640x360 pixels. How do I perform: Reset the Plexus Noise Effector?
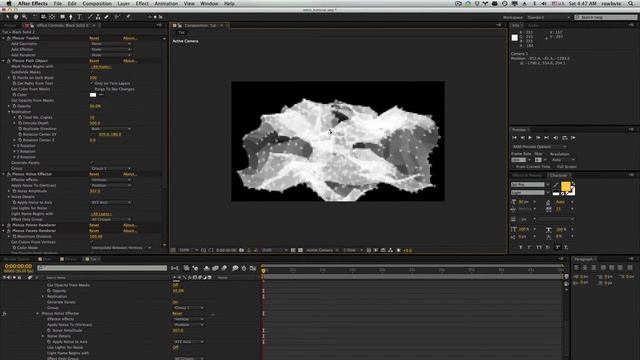tap(94, 174)
